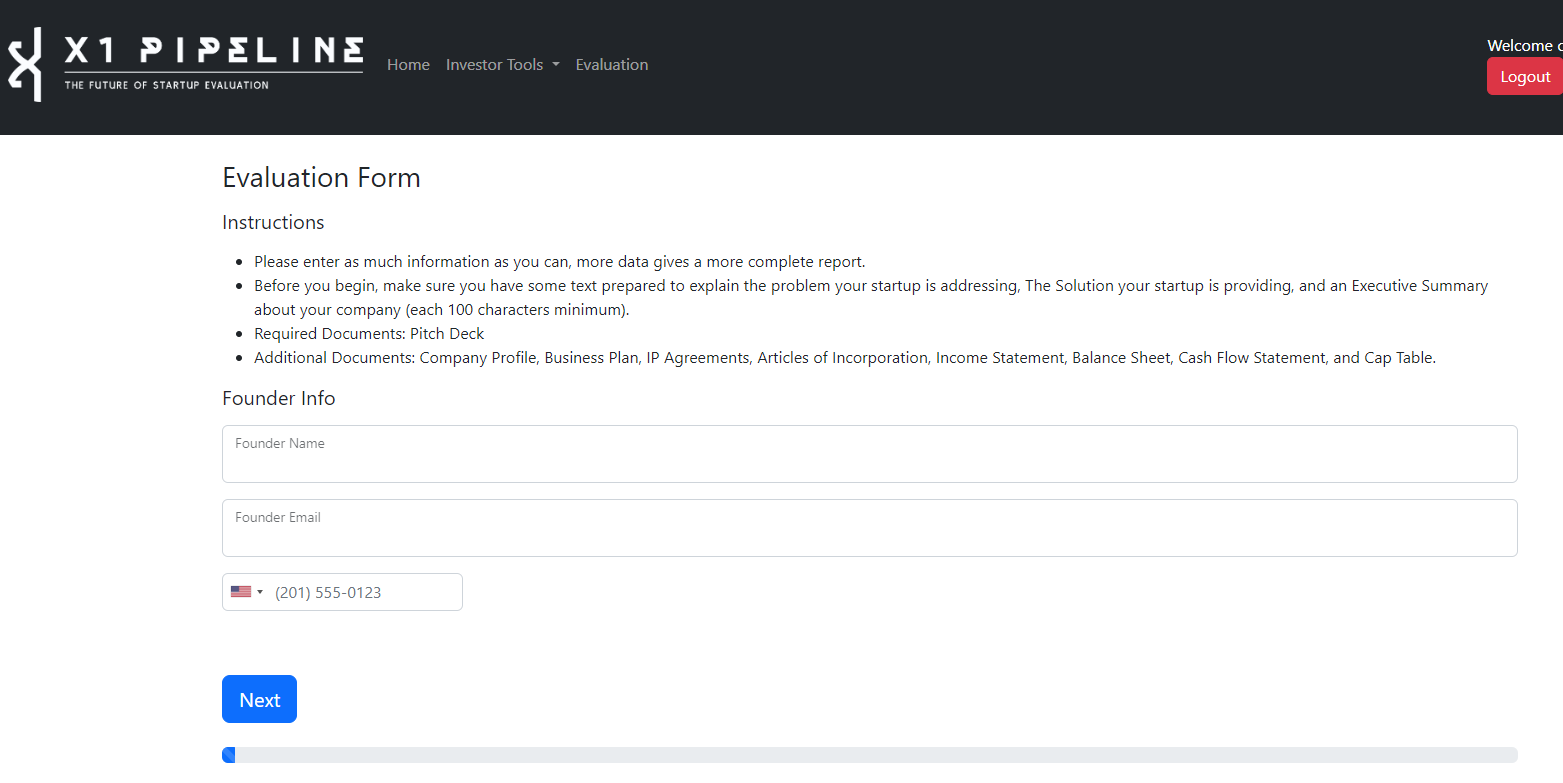Focus the Founder Email field
The width and height of the screenshot is (1563, 783).
(x=869, y=528)
